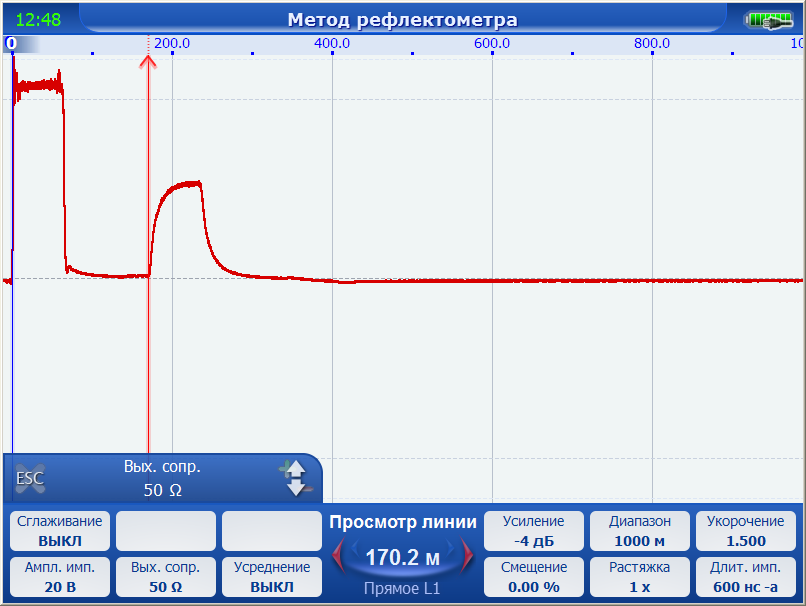Open Растяжка 1 x zoom setting
The height and width of the screenshot is (606, 806).
click(638, 577)
